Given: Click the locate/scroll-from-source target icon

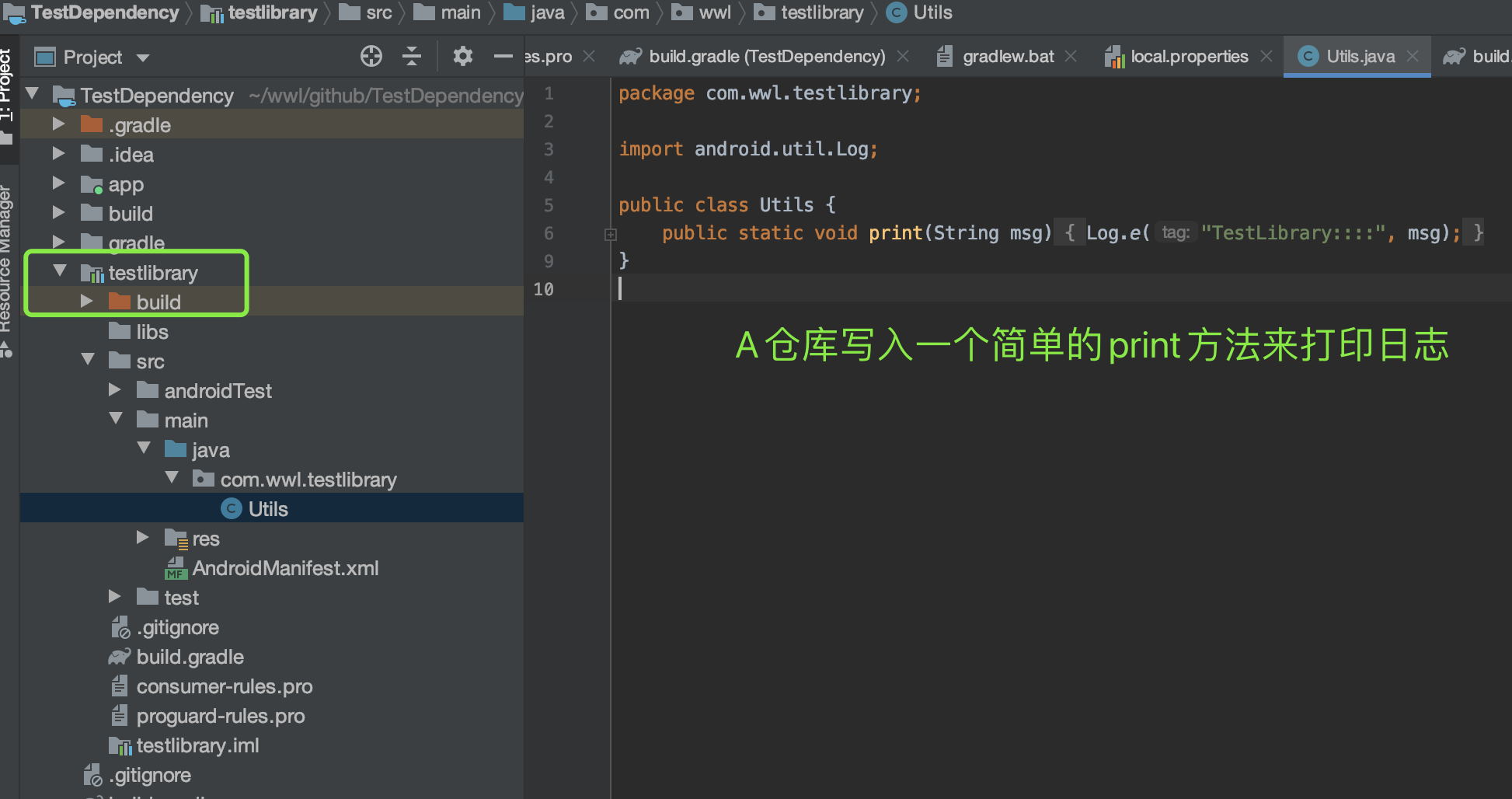Looking at the screenshot, I should coord(371,57).
